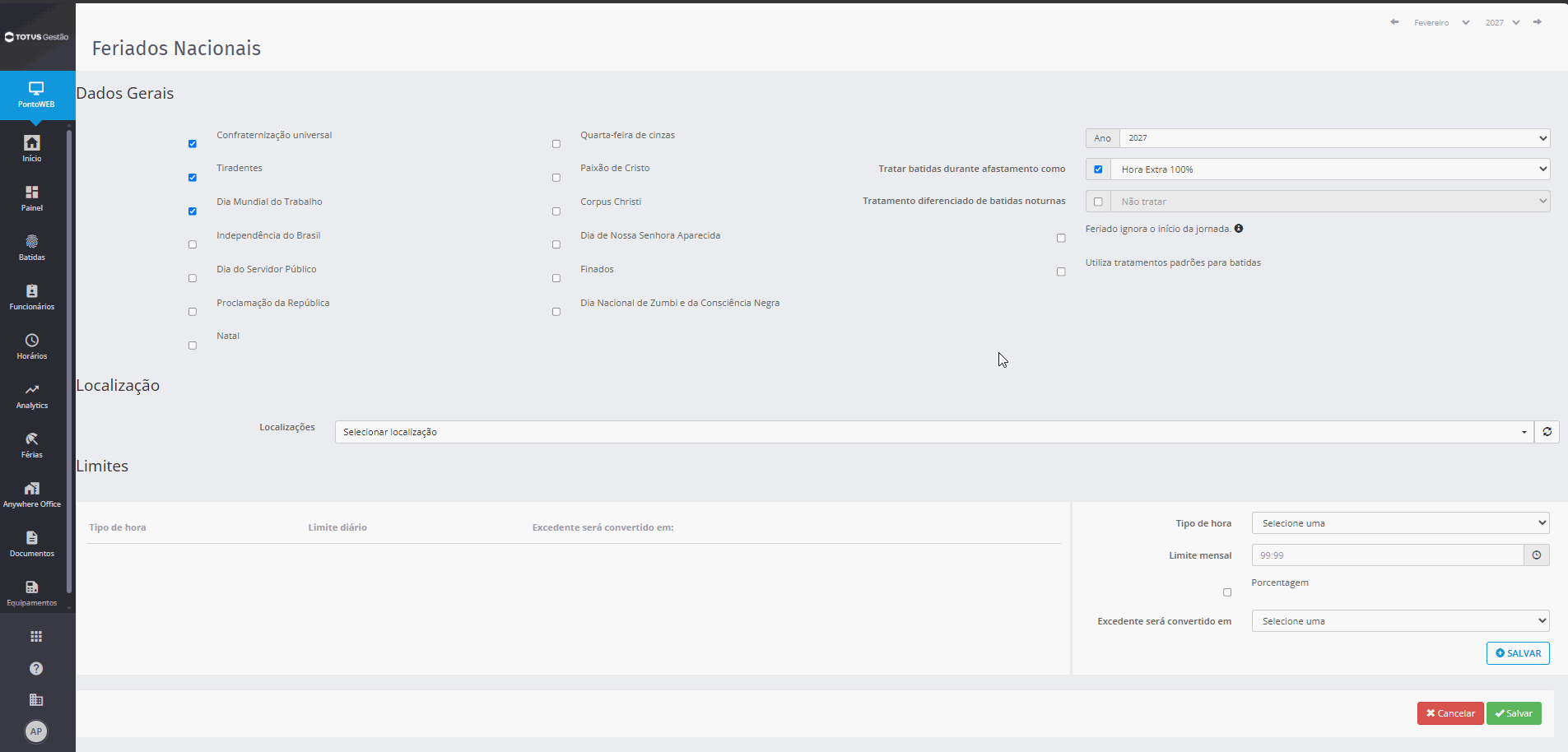Uncheck Tiradentes holiday

(x=193, y=178)
